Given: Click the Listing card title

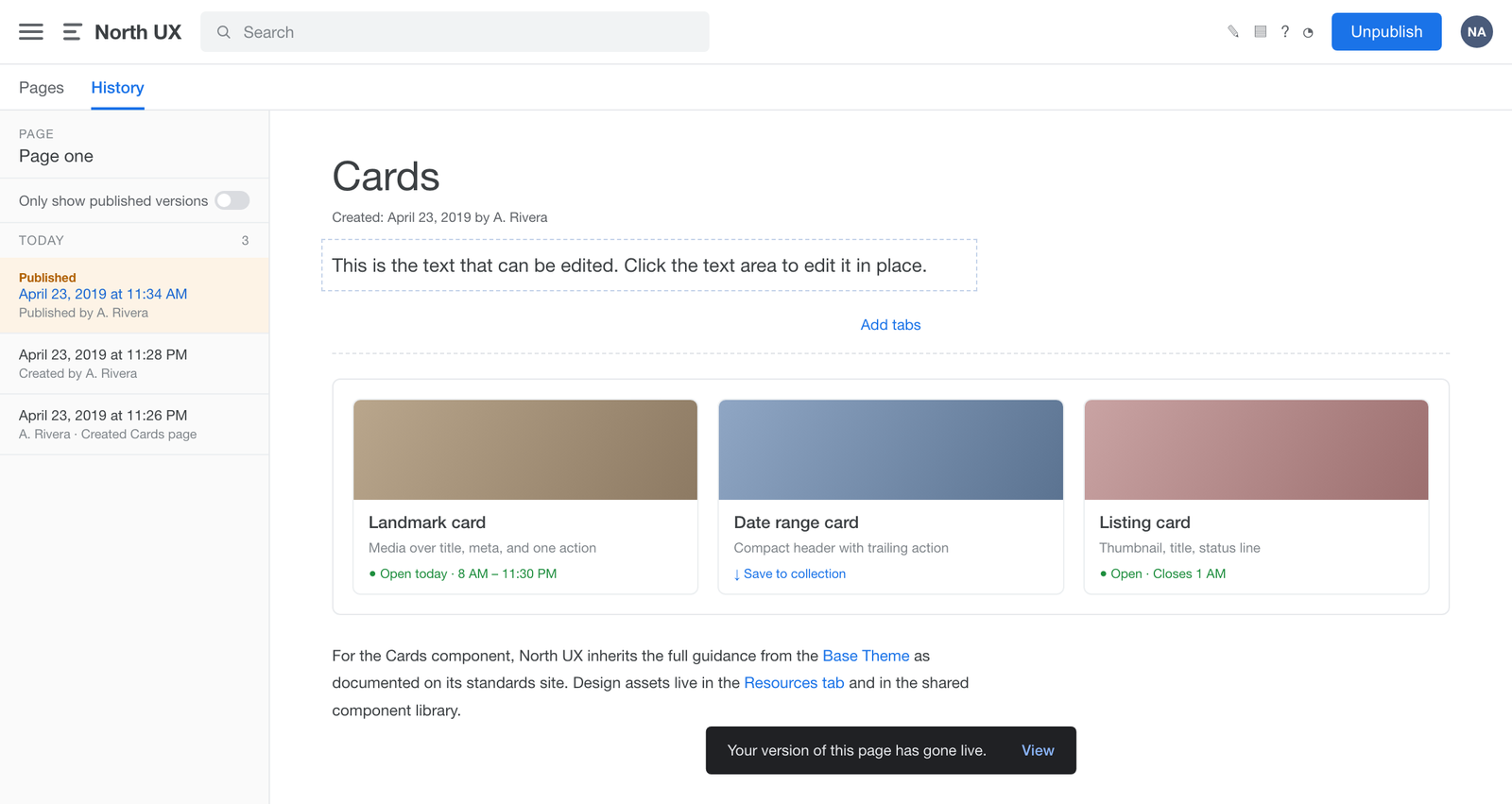Looking at the screenshot, I should click(1144, 522).
